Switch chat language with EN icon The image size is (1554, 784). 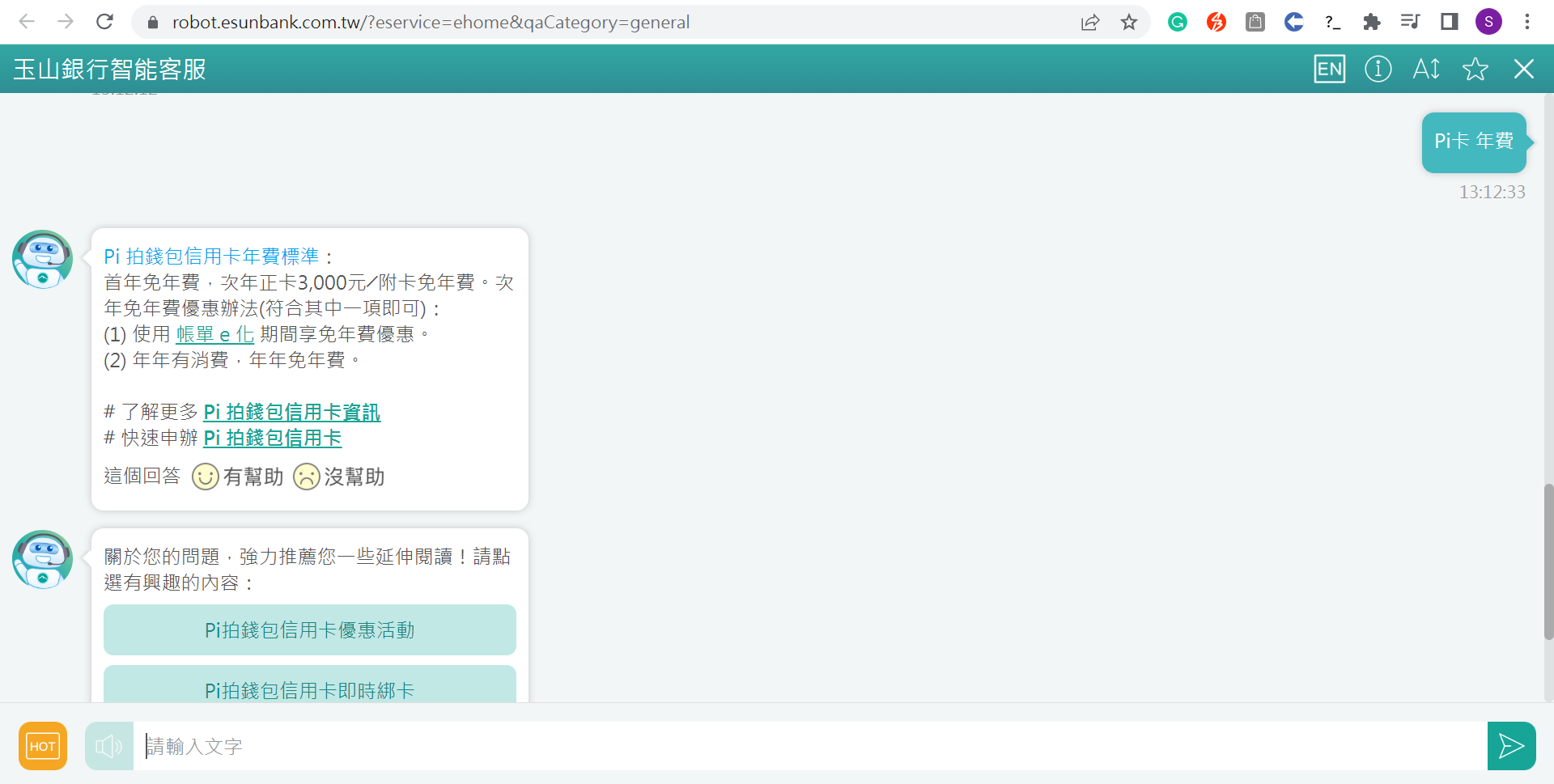[x=1329, y=69]
